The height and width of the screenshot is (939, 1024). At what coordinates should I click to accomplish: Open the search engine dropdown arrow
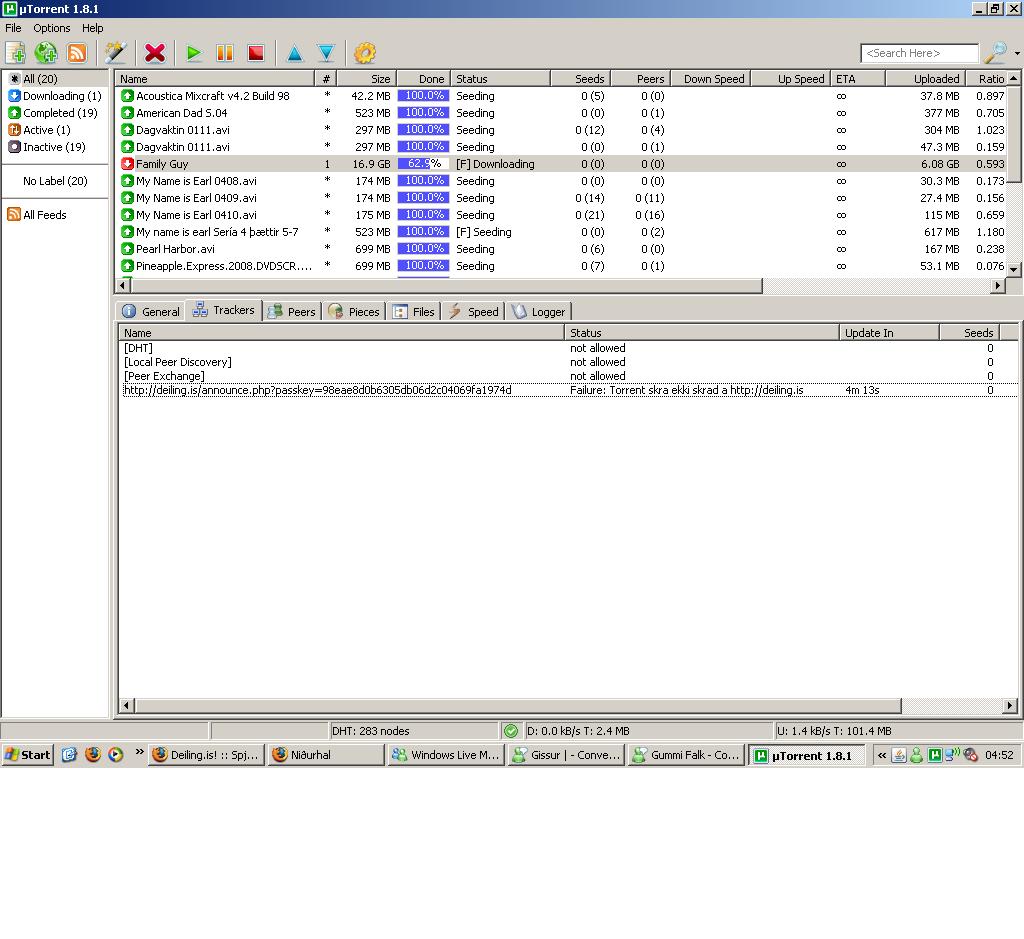pos(1017,54)
